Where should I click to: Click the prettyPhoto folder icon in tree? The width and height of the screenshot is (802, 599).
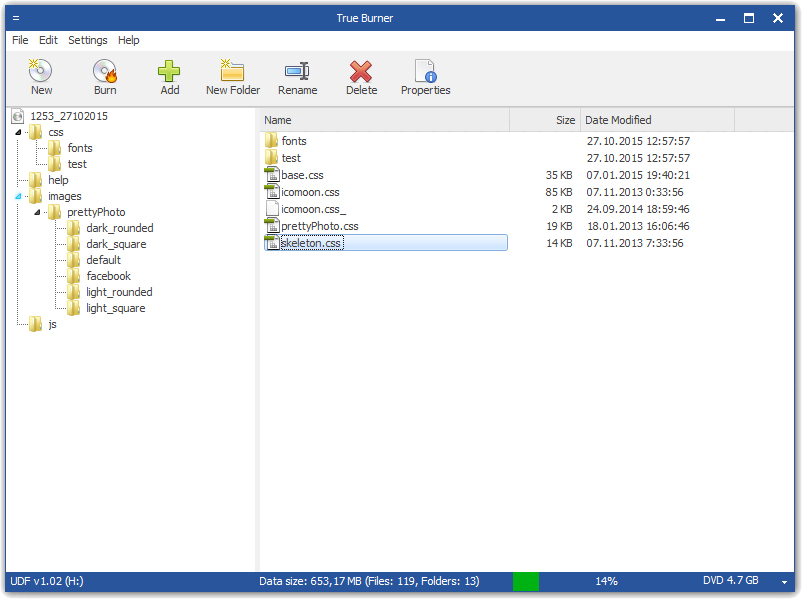tap(55, 212)
